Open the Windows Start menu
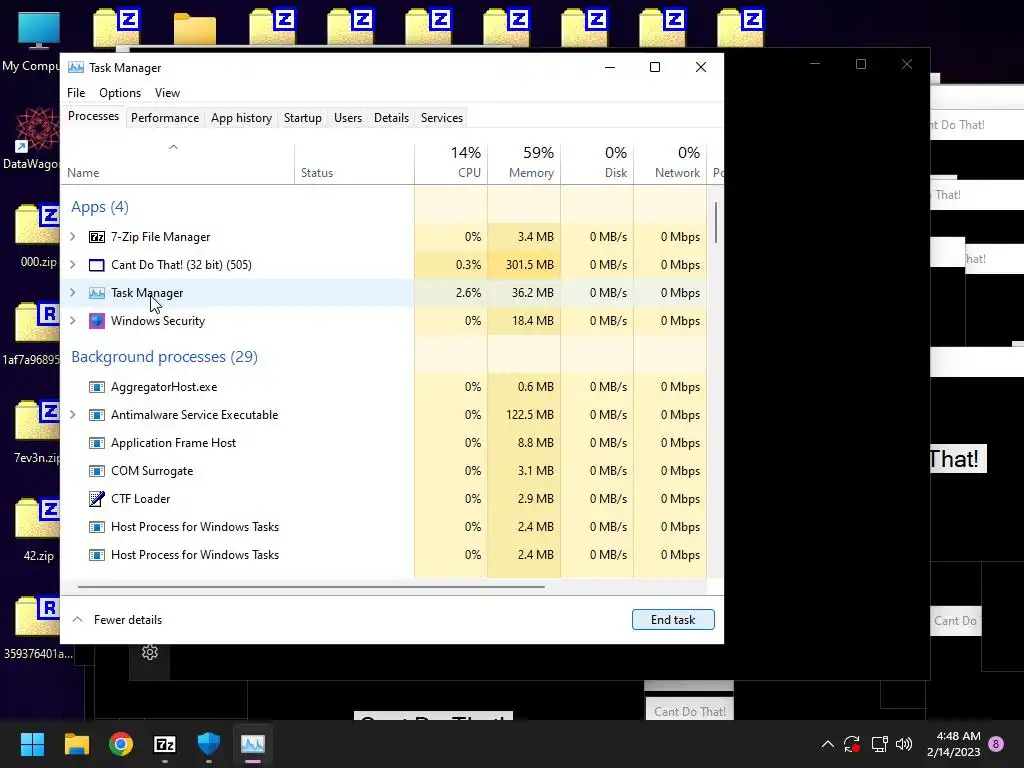 (x=32, y=744)
